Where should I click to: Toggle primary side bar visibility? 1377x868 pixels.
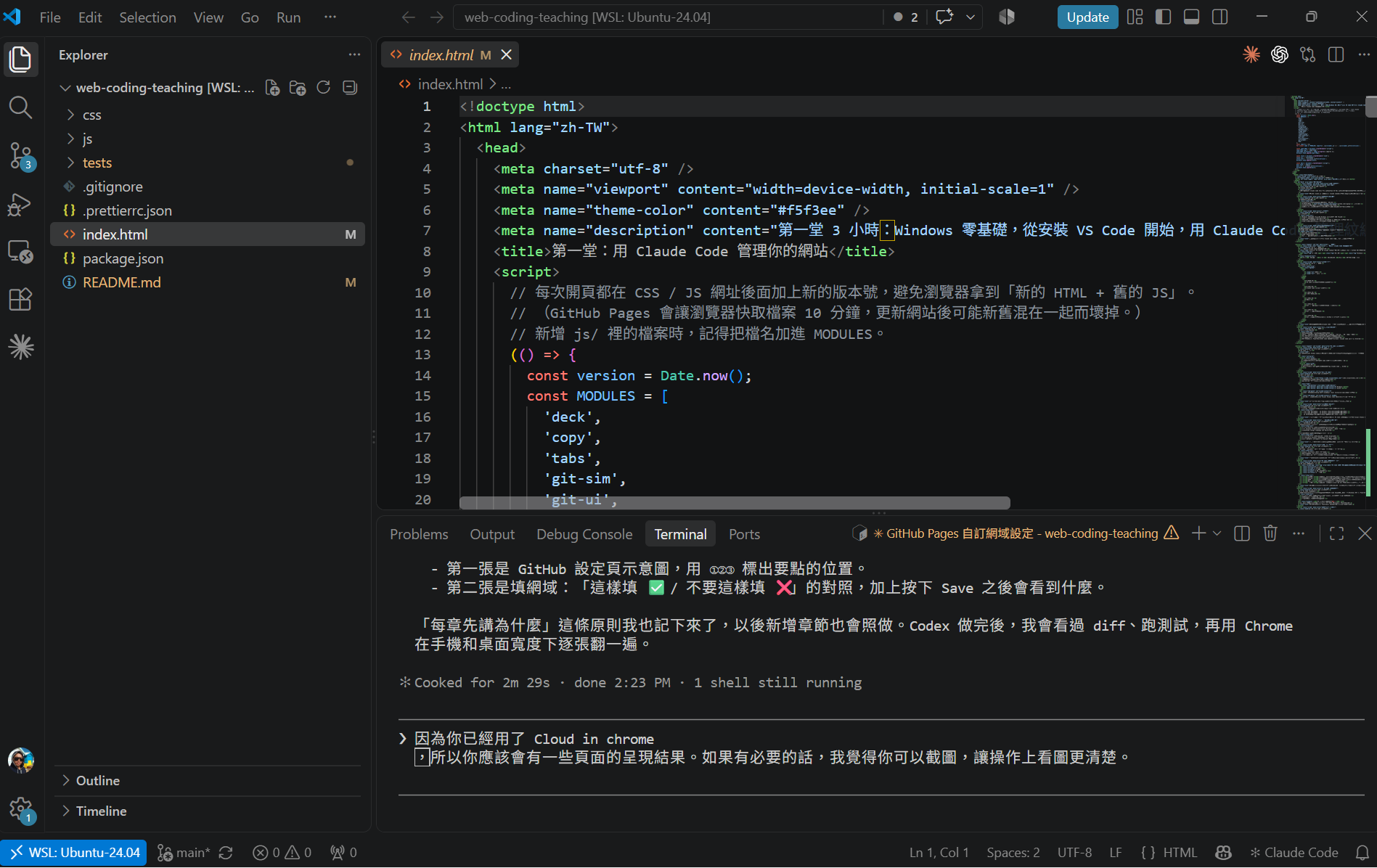click(x=1164, y=17)
